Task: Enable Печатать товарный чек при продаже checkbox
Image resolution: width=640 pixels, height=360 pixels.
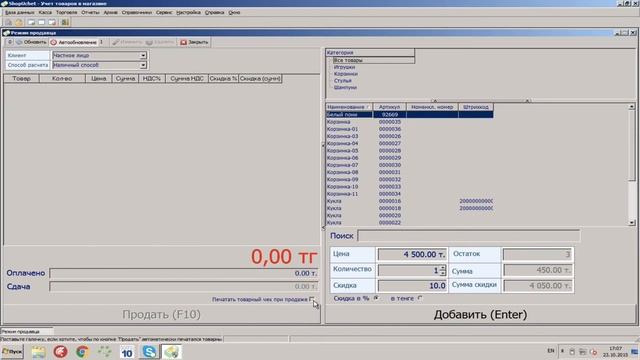Action: [311, 299]
